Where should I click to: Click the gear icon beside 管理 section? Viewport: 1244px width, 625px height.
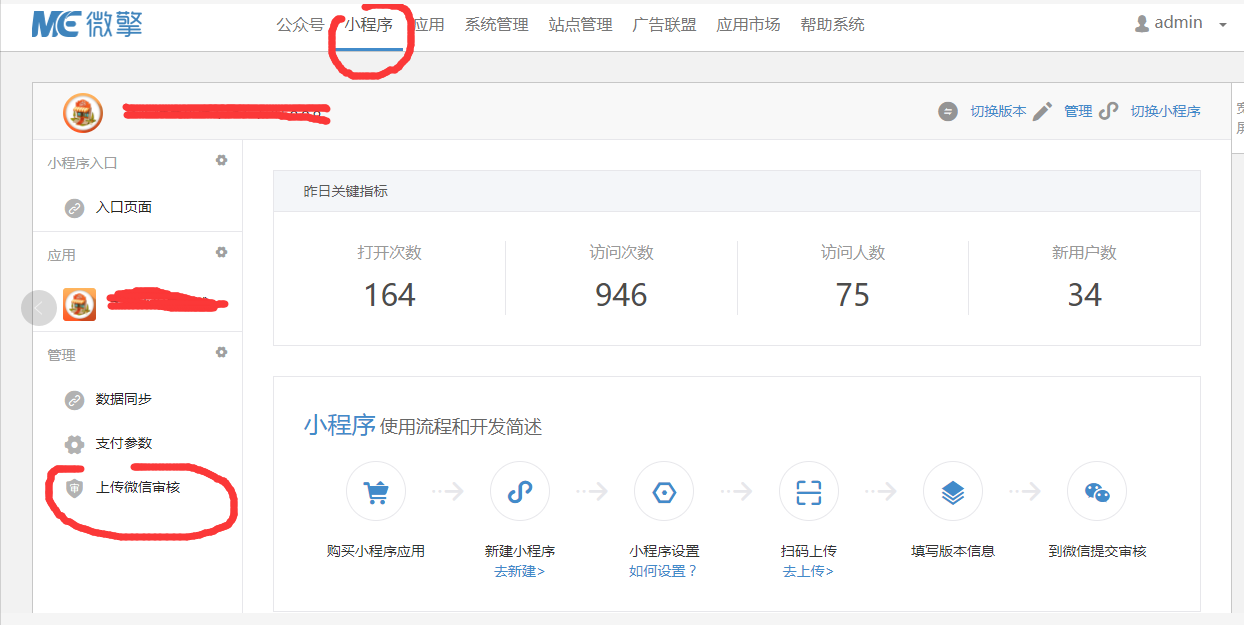[222, 353]
